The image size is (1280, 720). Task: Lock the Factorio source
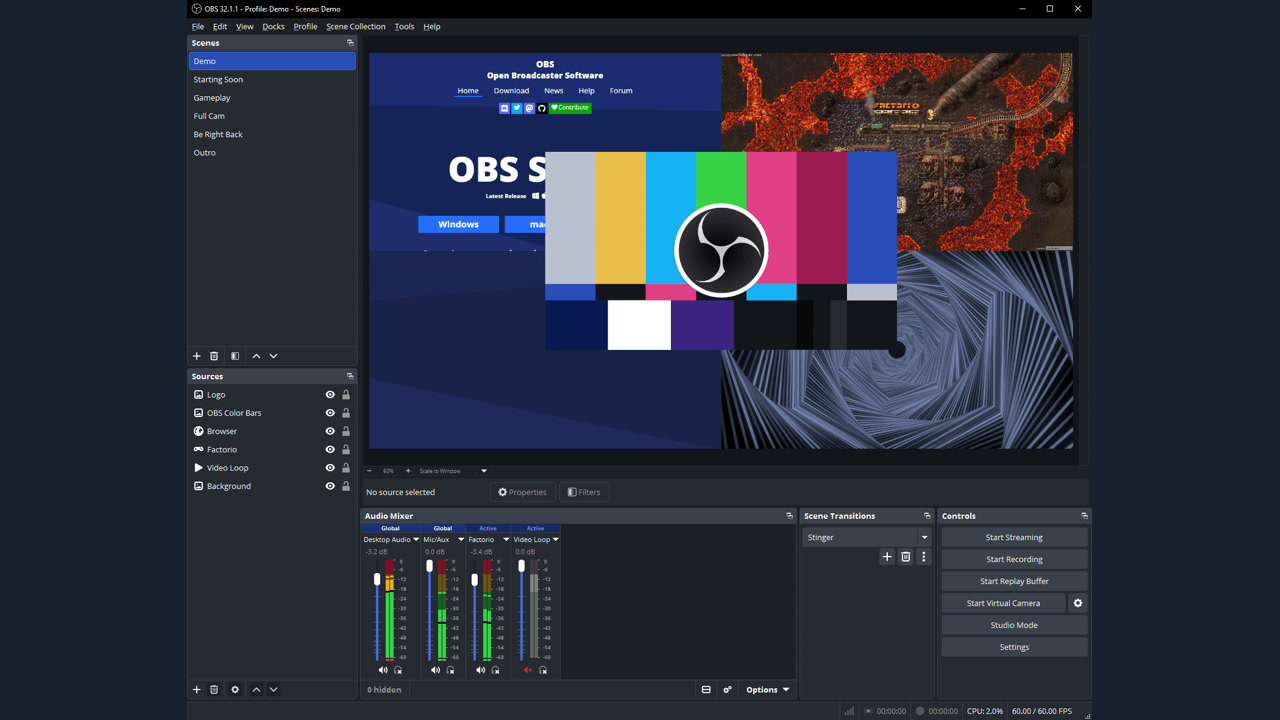346,449
